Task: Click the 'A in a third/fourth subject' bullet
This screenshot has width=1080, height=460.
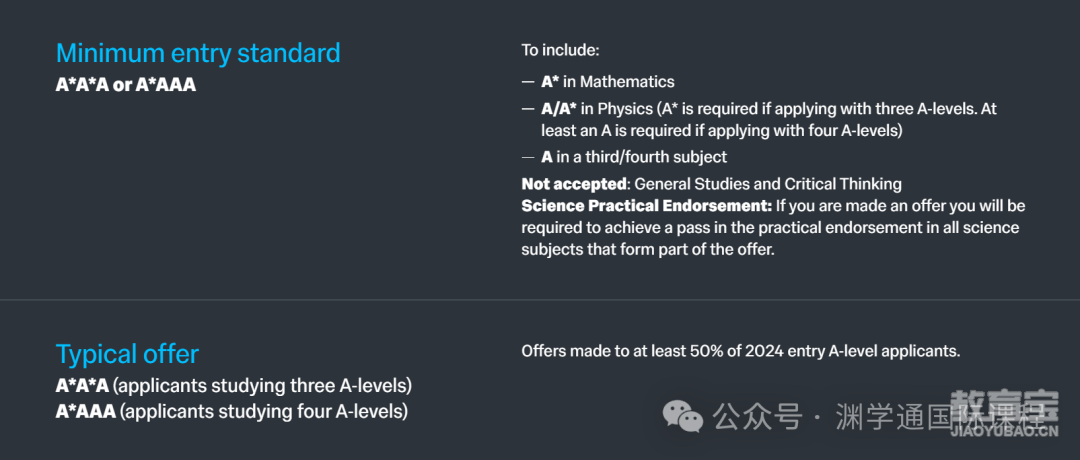Action: point(634,157)
